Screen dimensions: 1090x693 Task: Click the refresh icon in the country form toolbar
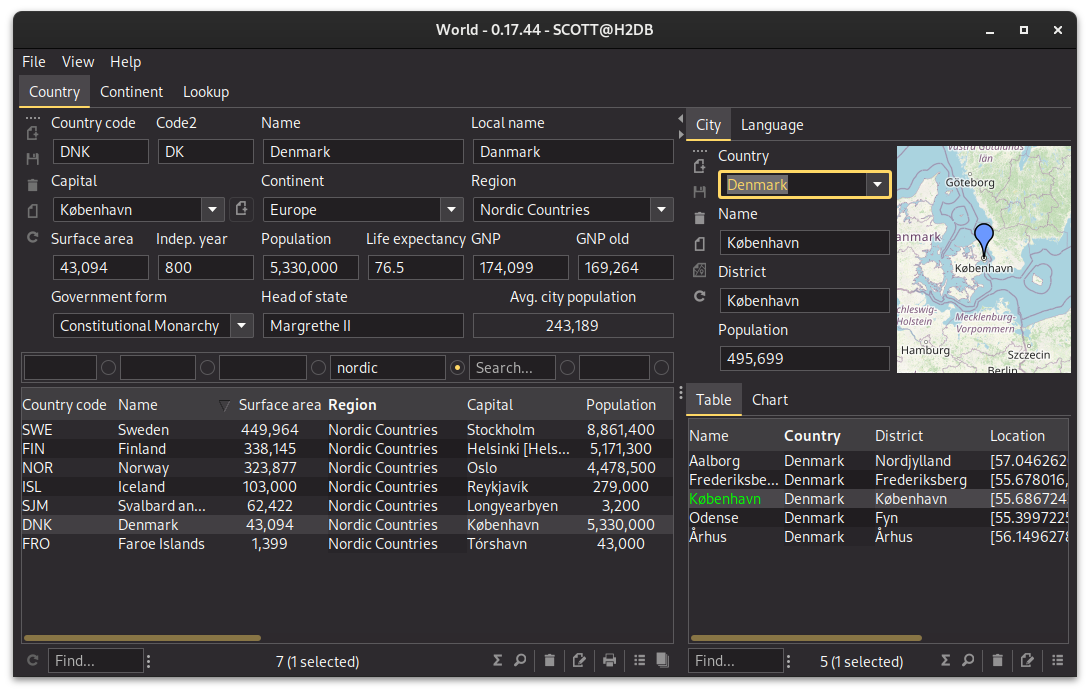click(x=32, y=237)
